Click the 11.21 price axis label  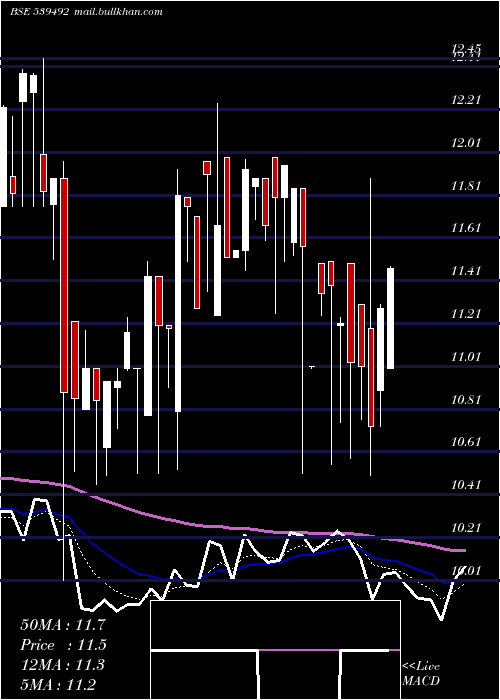click(x=467, y=314)
